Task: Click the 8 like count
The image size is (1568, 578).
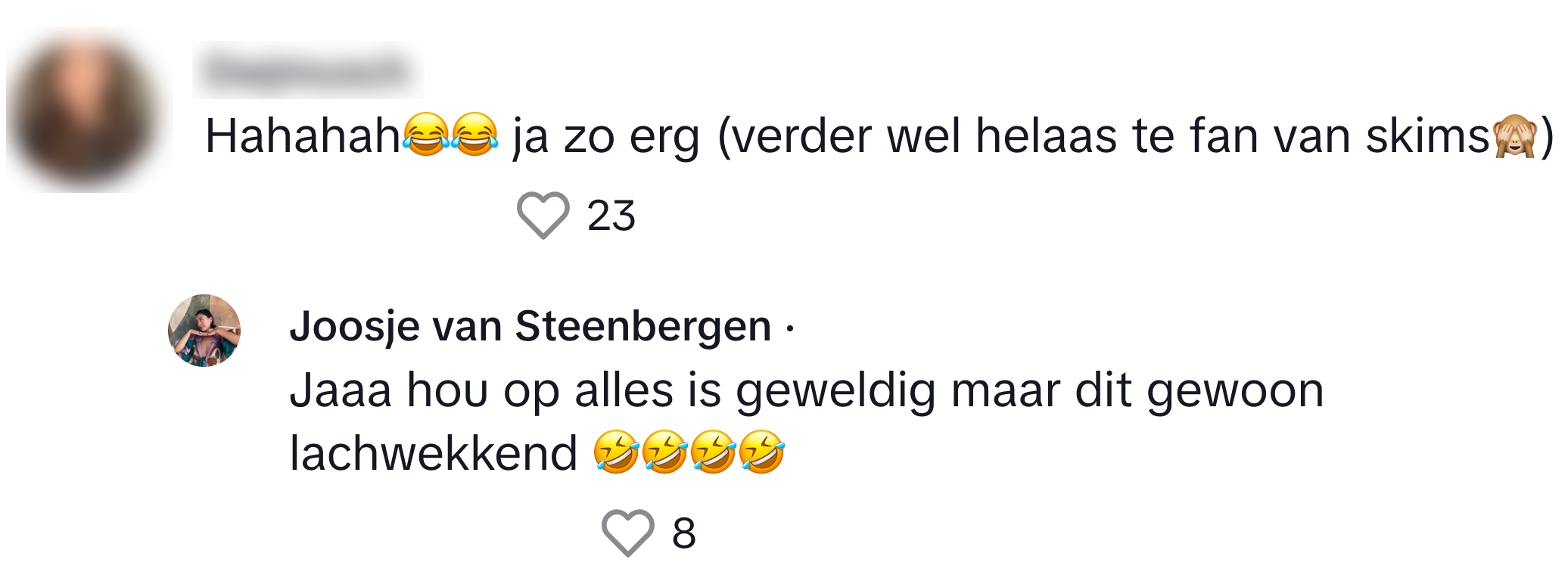Action: [x=683, y=533]
